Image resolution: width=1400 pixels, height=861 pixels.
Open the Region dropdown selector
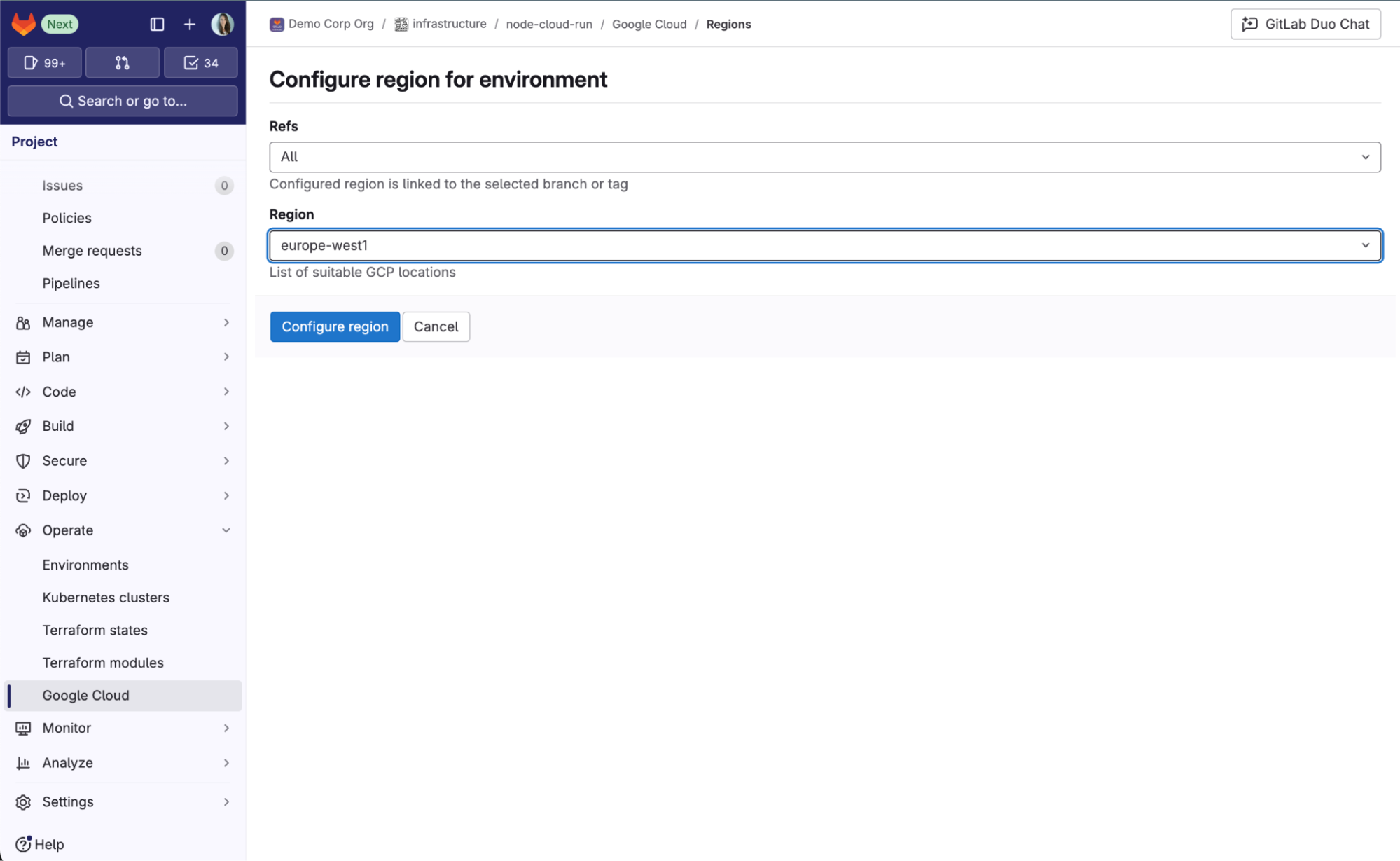(825, 245)
